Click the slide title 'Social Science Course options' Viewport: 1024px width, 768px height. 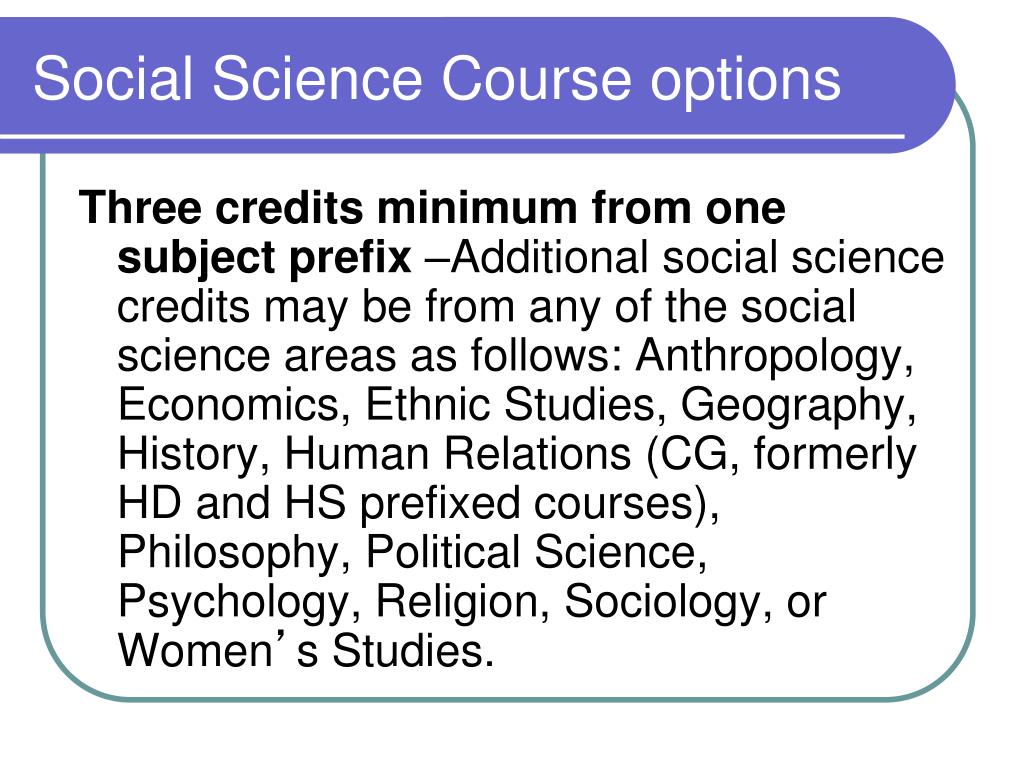437,79
